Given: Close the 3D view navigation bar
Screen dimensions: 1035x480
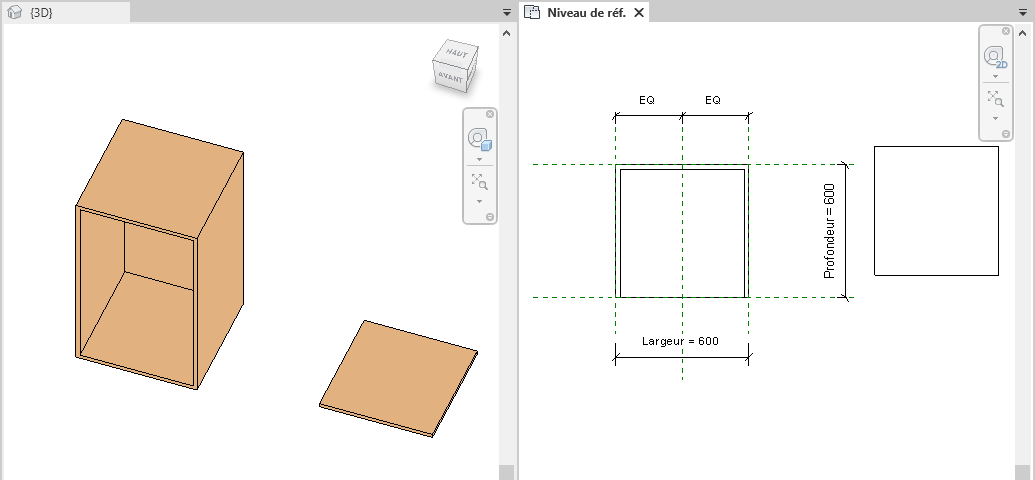Looking at the screenshot, I should pos(490,114).
